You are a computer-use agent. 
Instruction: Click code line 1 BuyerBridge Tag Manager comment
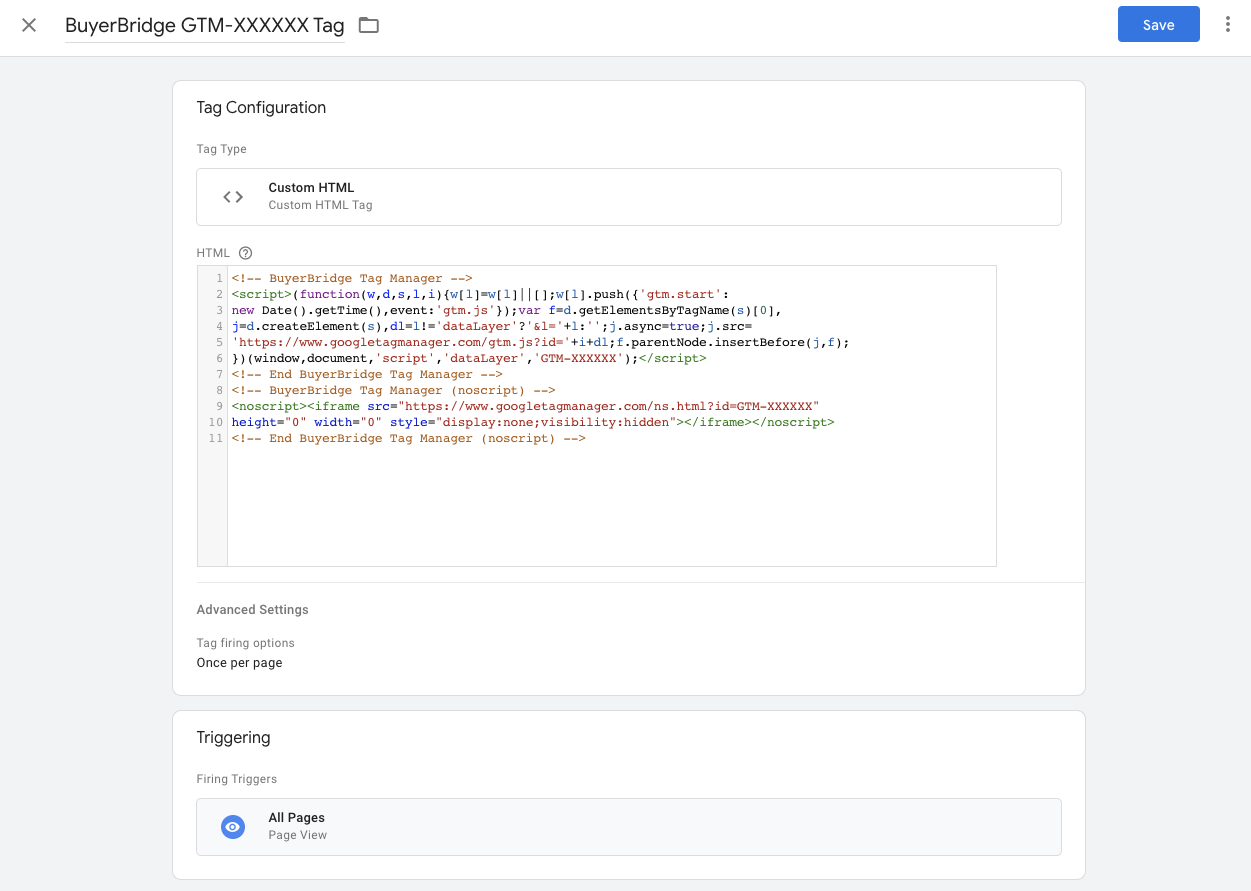(351, 278)
